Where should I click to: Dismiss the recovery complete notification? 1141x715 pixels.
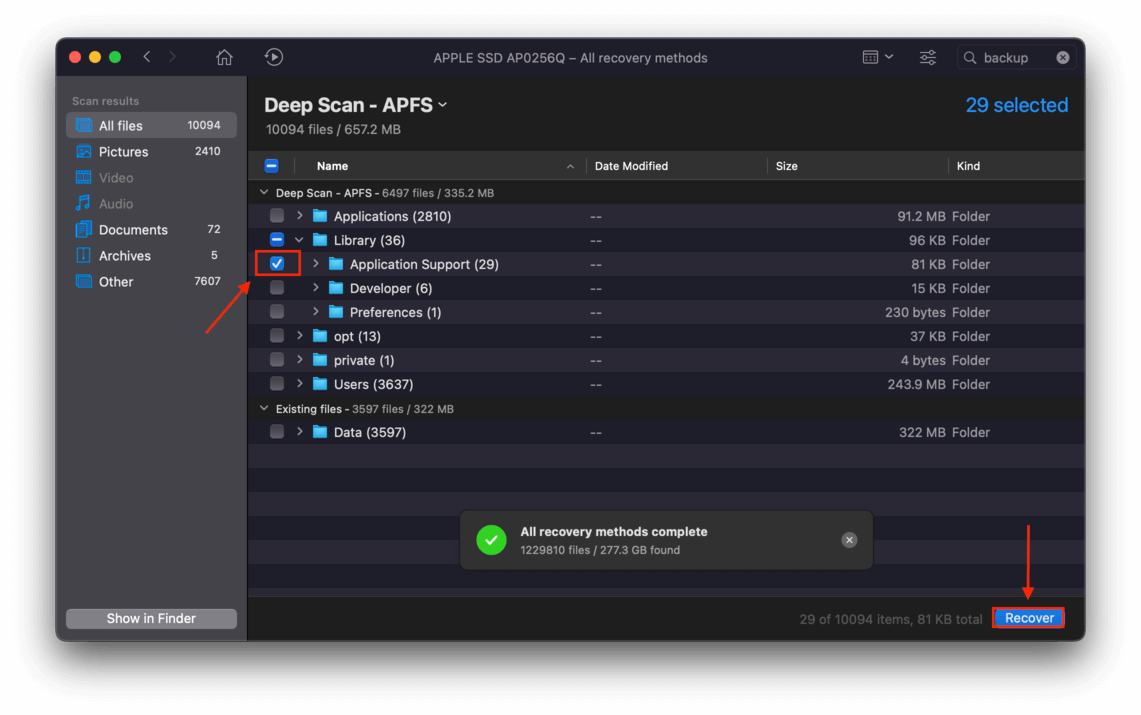(849, 540)
